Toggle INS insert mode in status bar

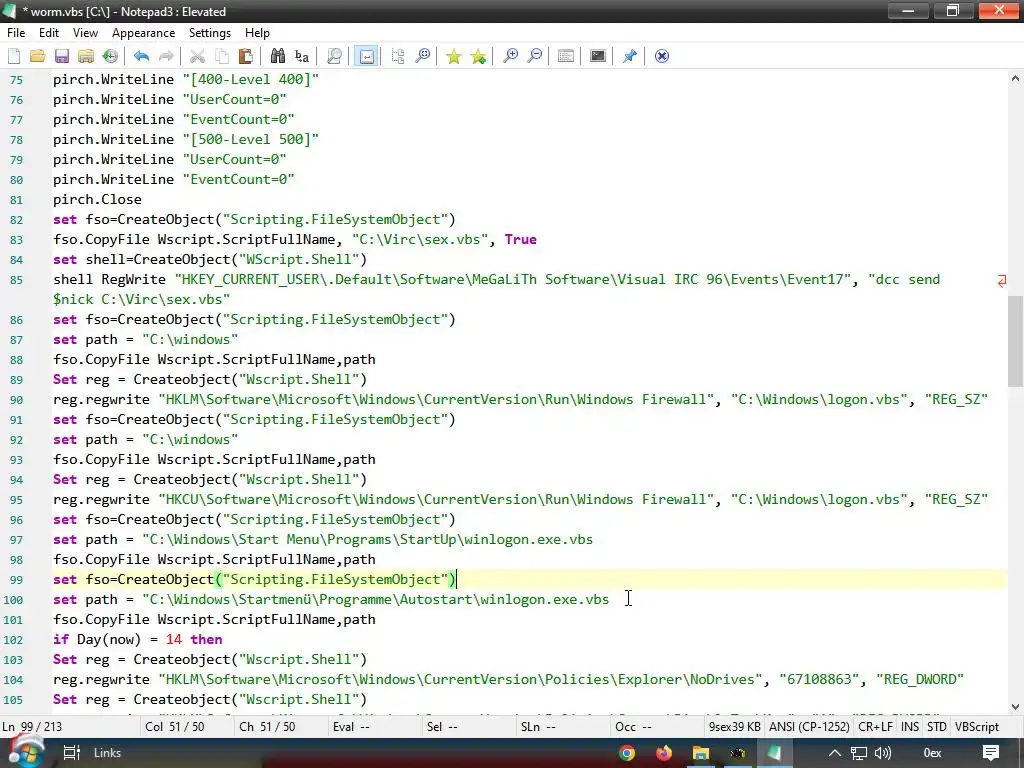(x=910, y=727)
